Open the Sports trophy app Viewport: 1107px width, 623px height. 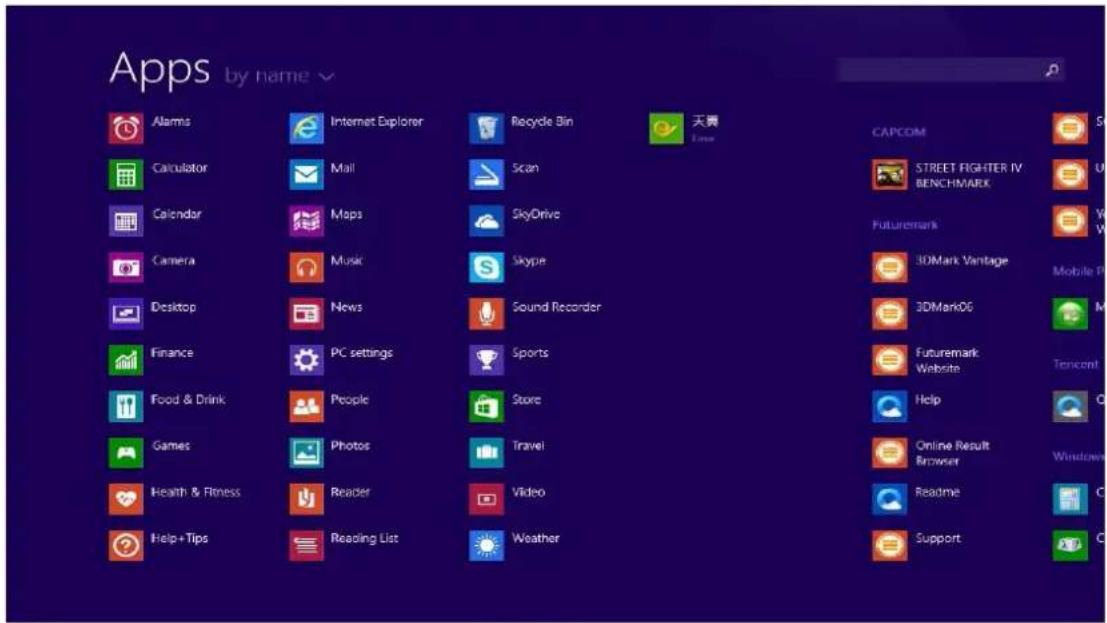point(486,360)
